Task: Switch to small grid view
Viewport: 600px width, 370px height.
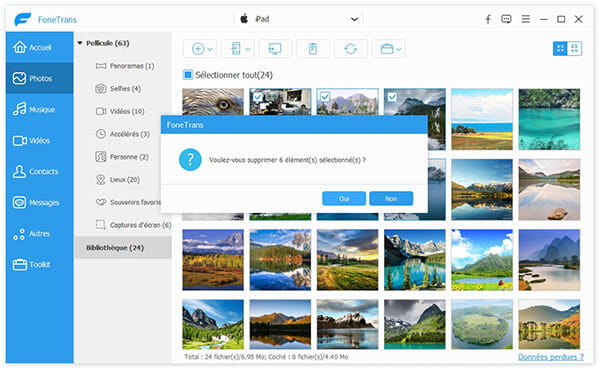Action: tap(575, 49)
